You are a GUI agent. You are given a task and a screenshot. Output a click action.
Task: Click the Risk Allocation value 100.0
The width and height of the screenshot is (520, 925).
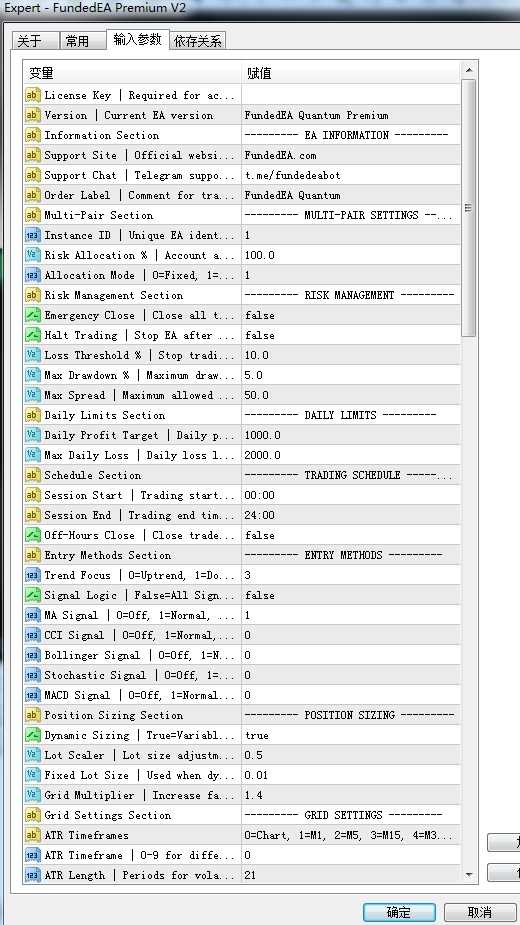[x=260, y=255]
